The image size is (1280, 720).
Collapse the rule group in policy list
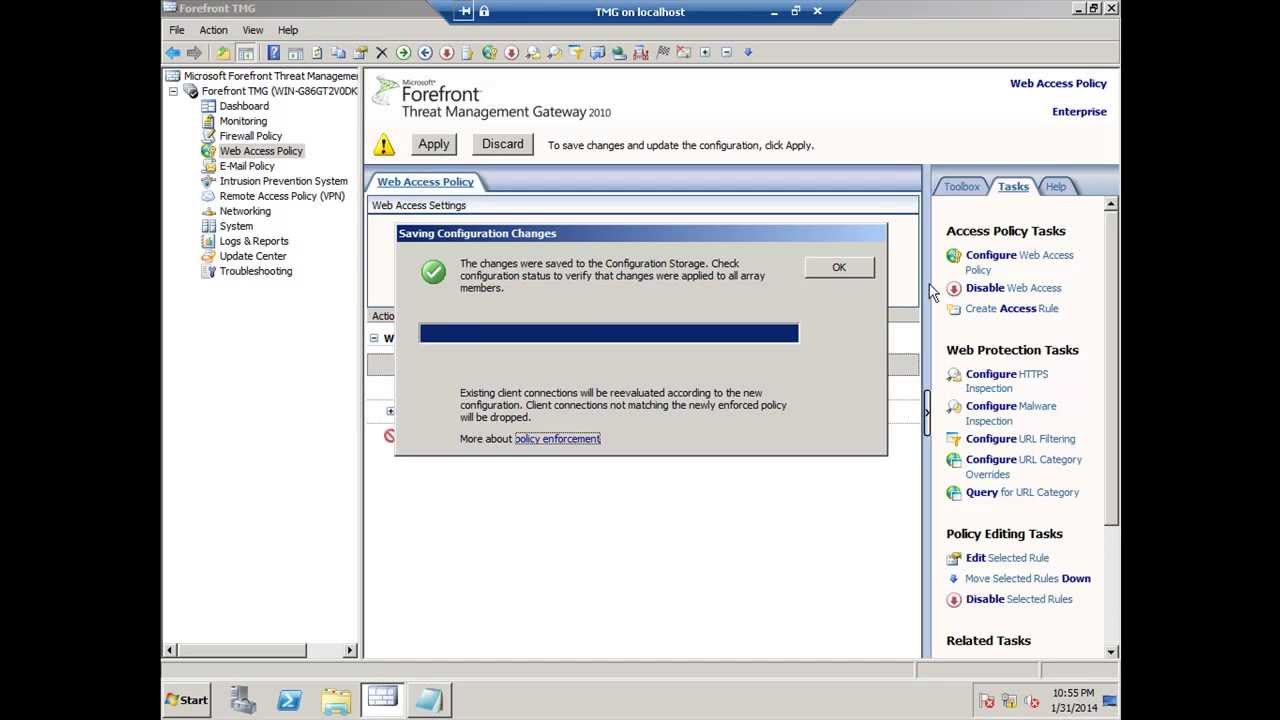[374, 338]
